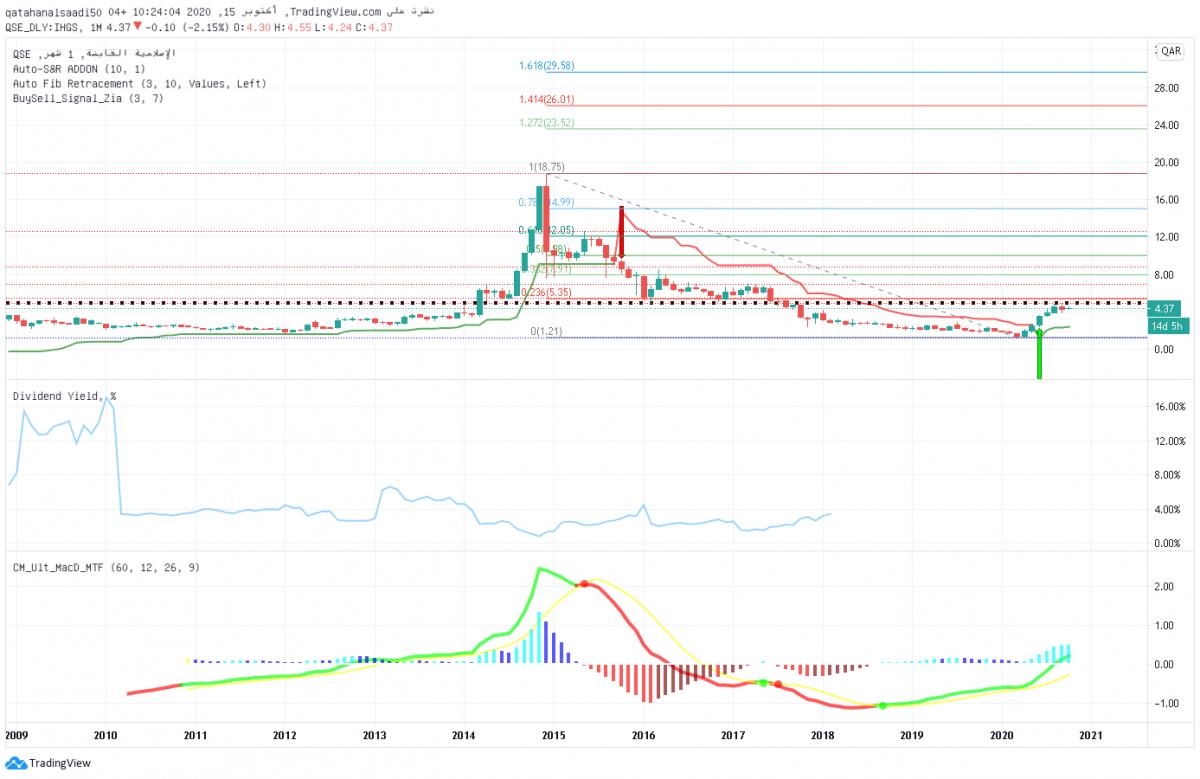Click the green MACD cross dot near 2018

[x=882, y=706]
